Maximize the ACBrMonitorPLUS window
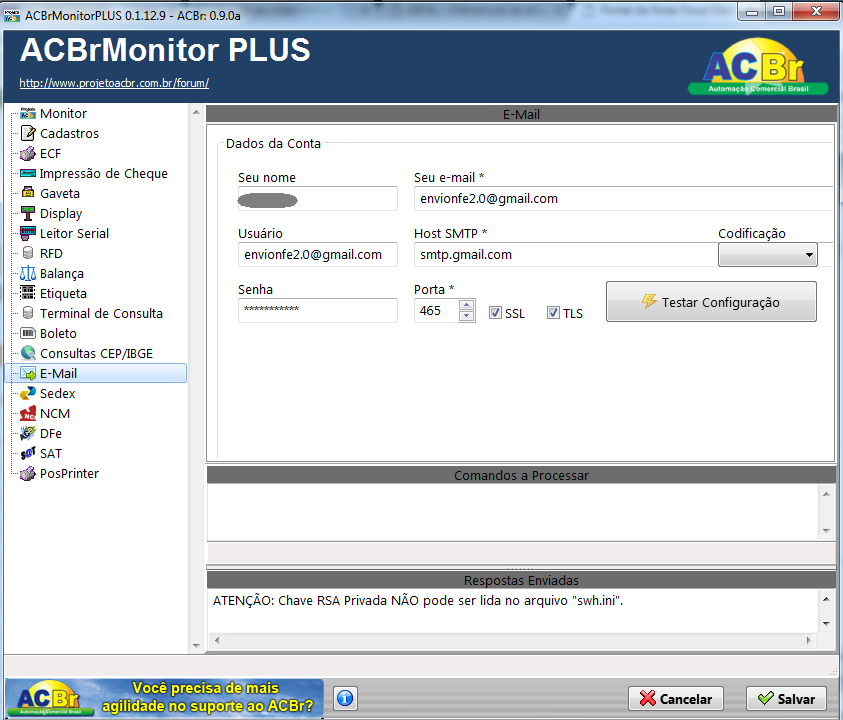Image resolution: width=843 pixels, height=720 pixels. tap(778, 11)
